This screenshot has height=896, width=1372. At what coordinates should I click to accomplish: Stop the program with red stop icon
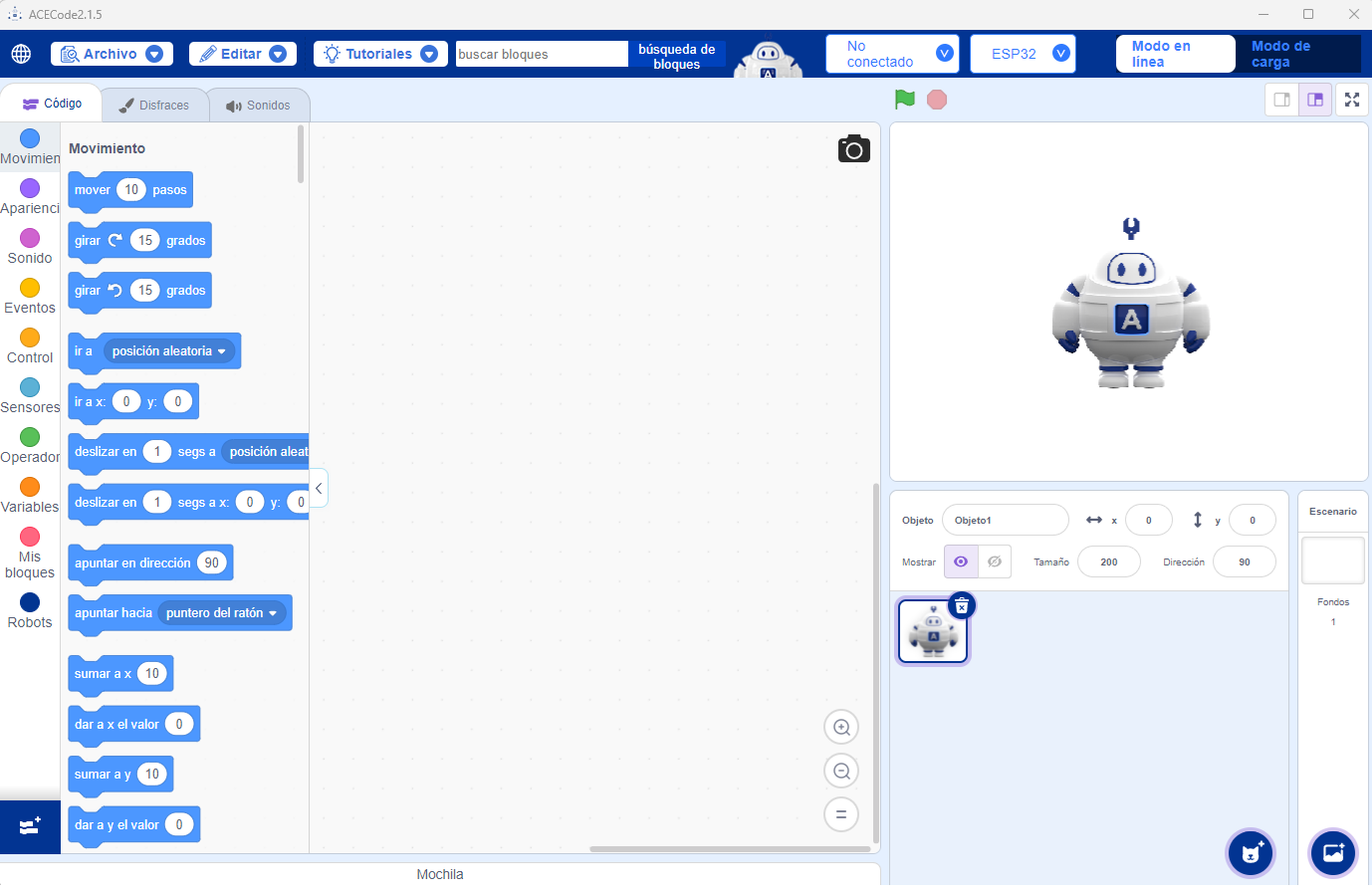tap(937, 100)
